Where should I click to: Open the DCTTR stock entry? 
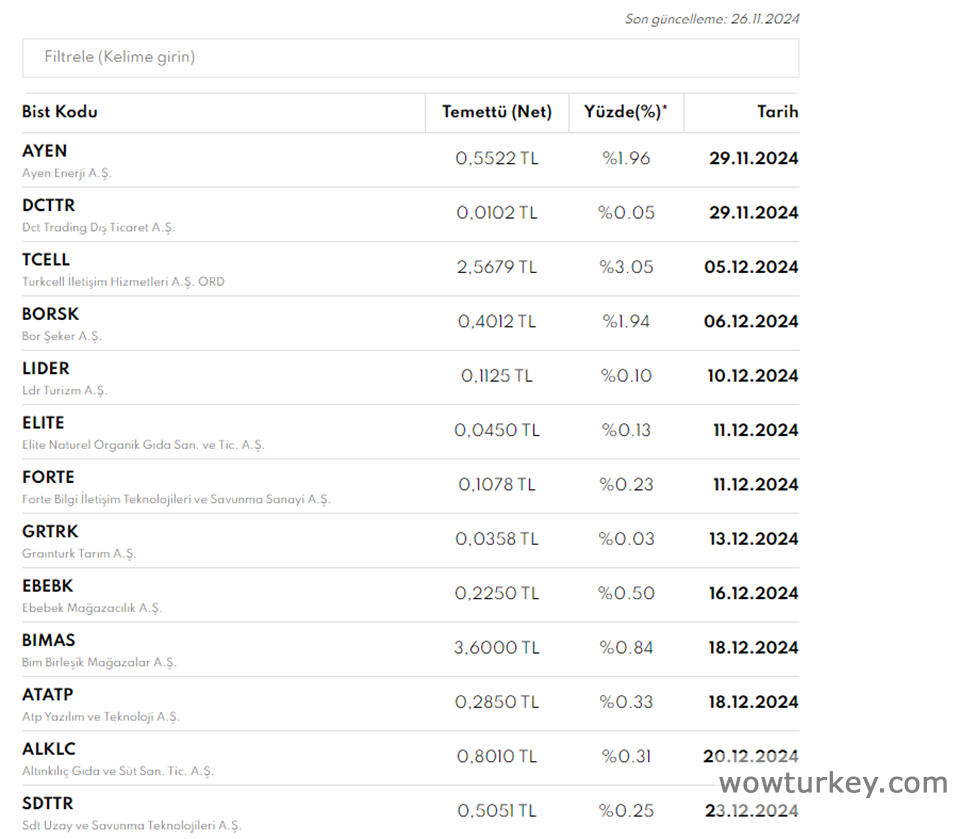point(48,205)
